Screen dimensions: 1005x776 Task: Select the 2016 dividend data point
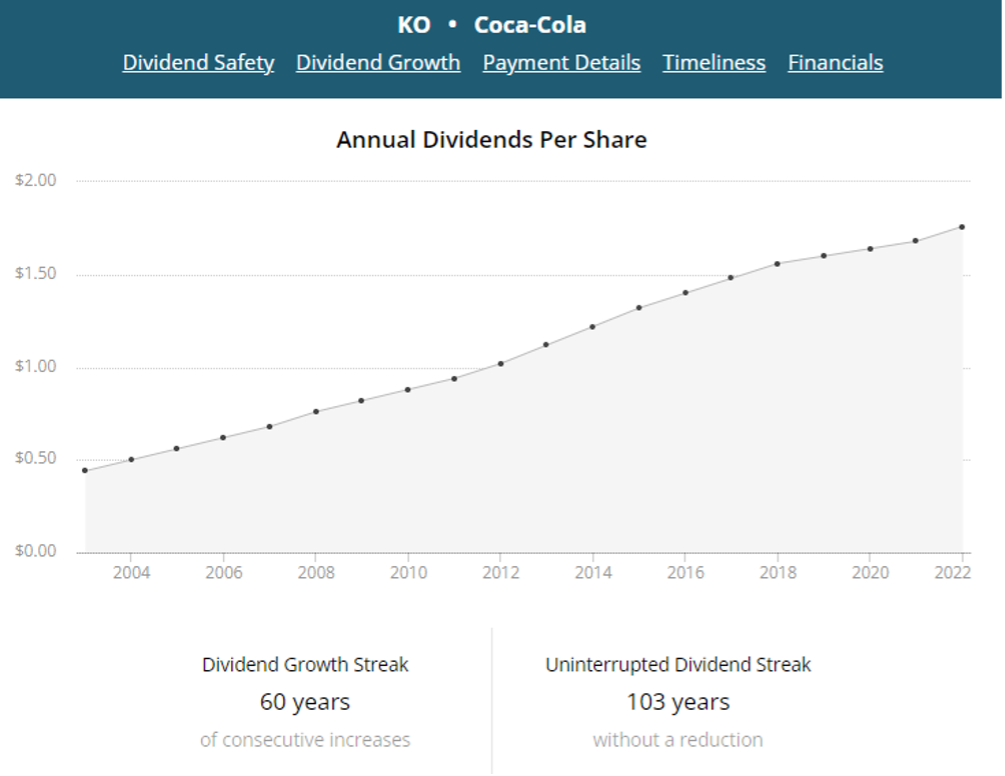pyautogui.click(x=685, y=293)
